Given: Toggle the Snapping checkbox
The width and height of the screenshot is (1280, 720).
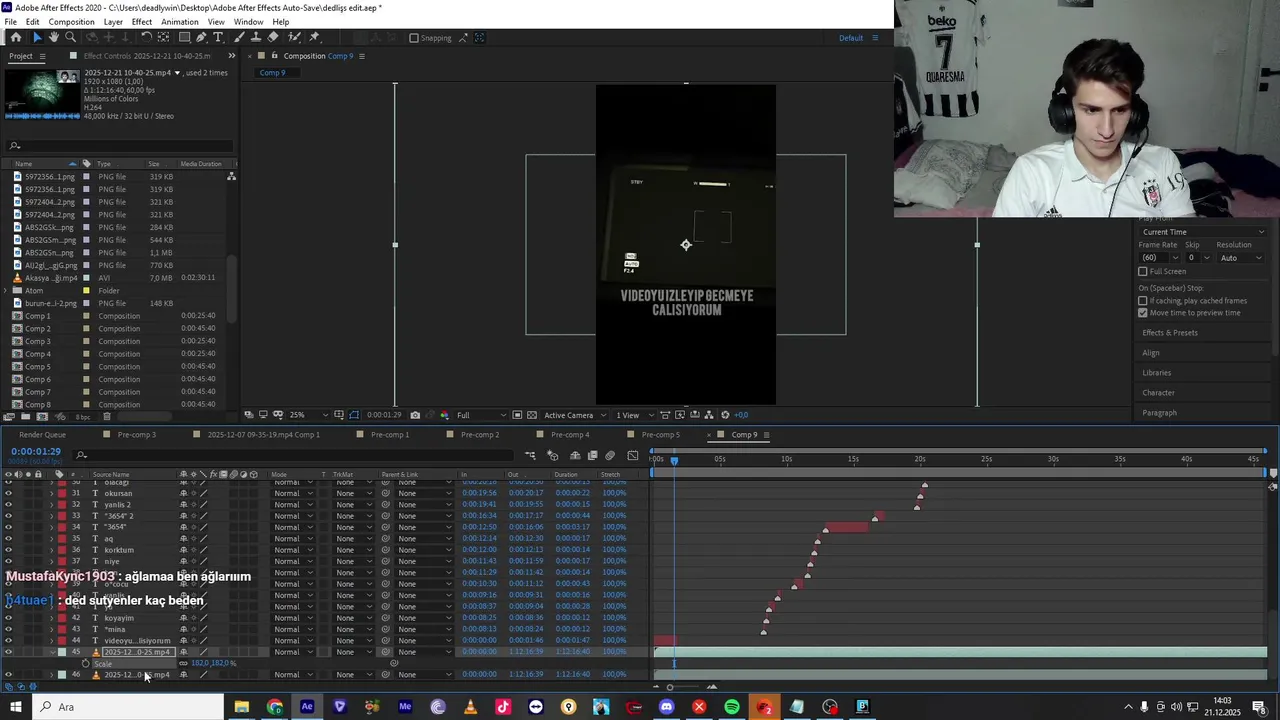Looking at the screenshot, I should 414,38.
